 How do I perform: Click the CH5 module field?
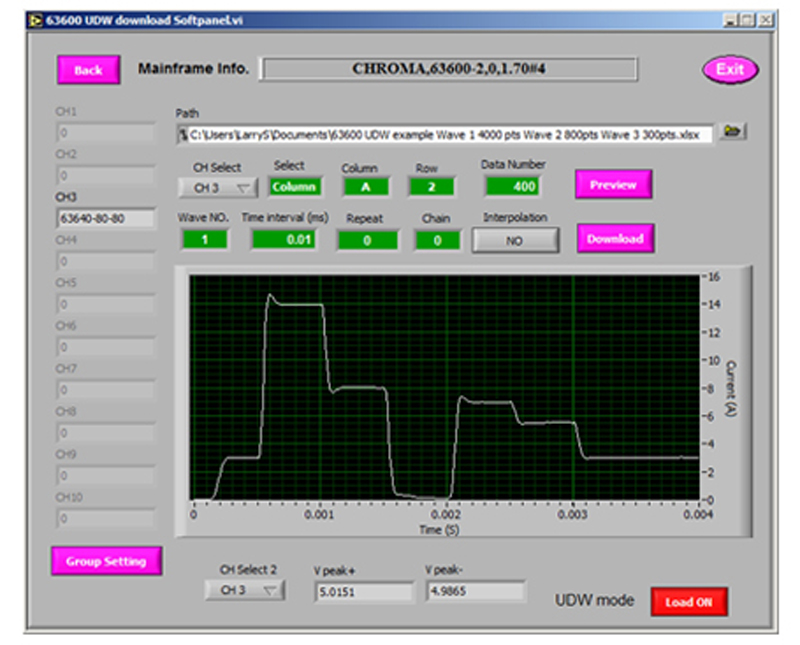105,304
